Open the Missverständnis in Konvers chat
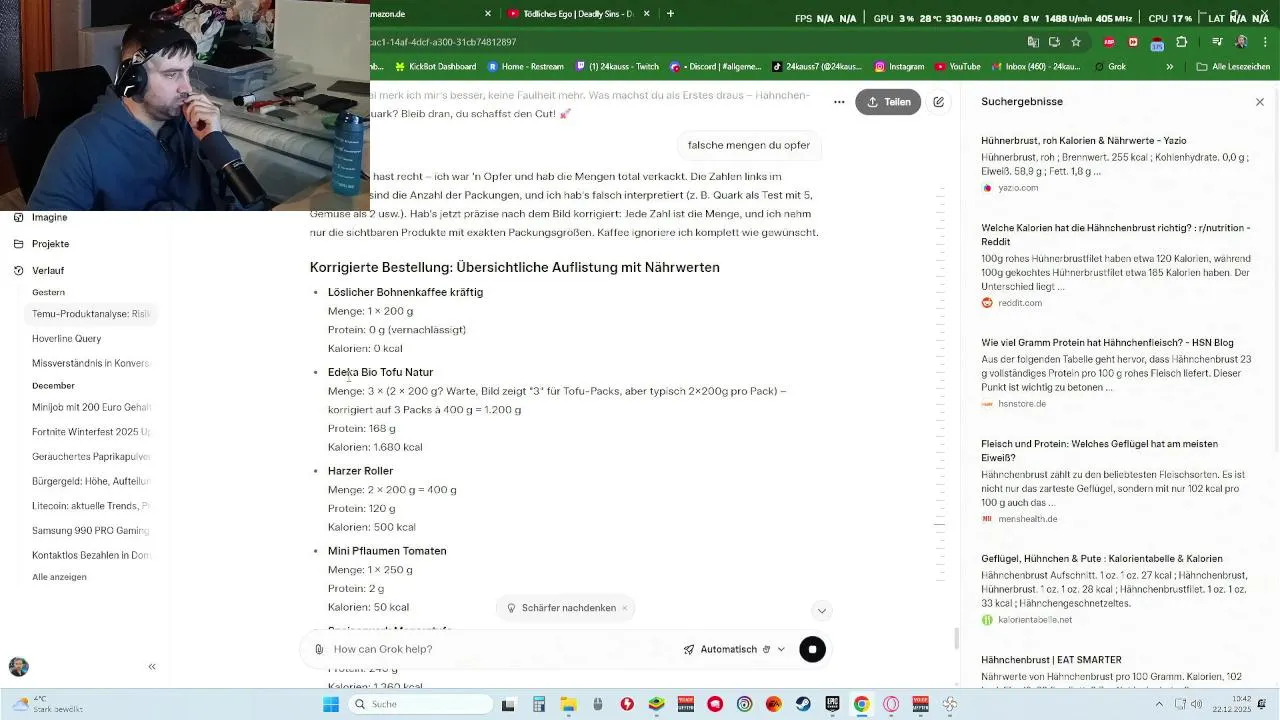 pyautogui.click(x=90, y=363)
